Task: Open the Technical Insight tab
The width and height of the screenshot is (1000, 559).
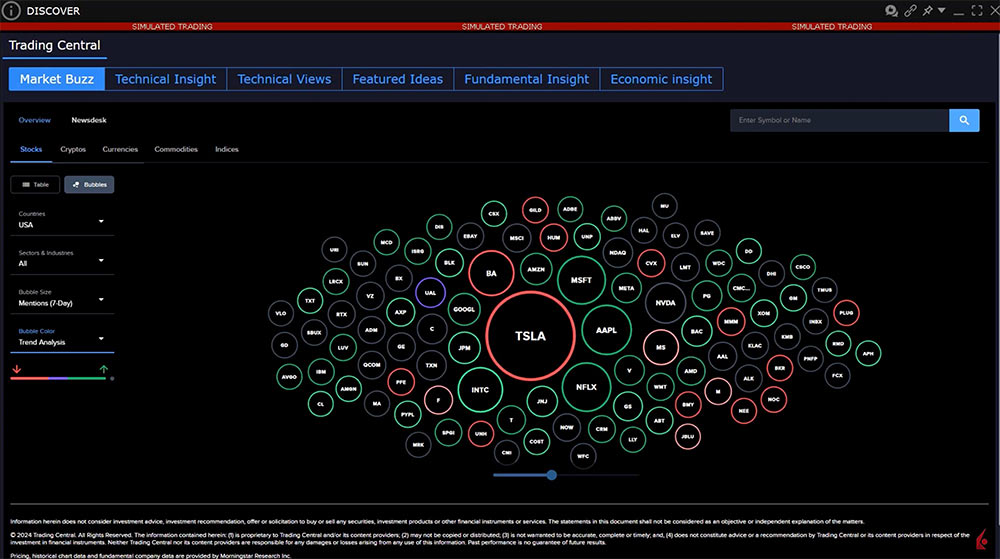Action: pyautogui.click(x=165, y=79)
